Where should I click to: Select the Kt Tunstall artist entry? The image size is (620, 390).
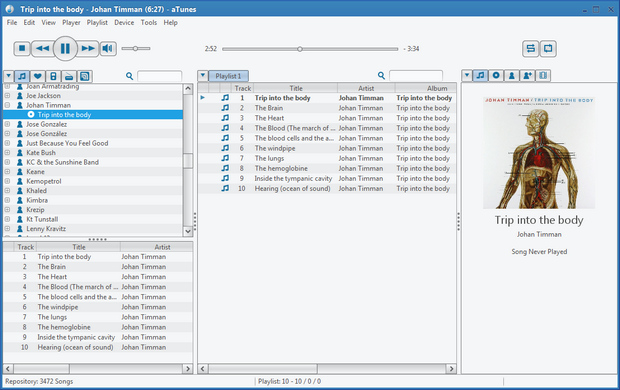42,219
